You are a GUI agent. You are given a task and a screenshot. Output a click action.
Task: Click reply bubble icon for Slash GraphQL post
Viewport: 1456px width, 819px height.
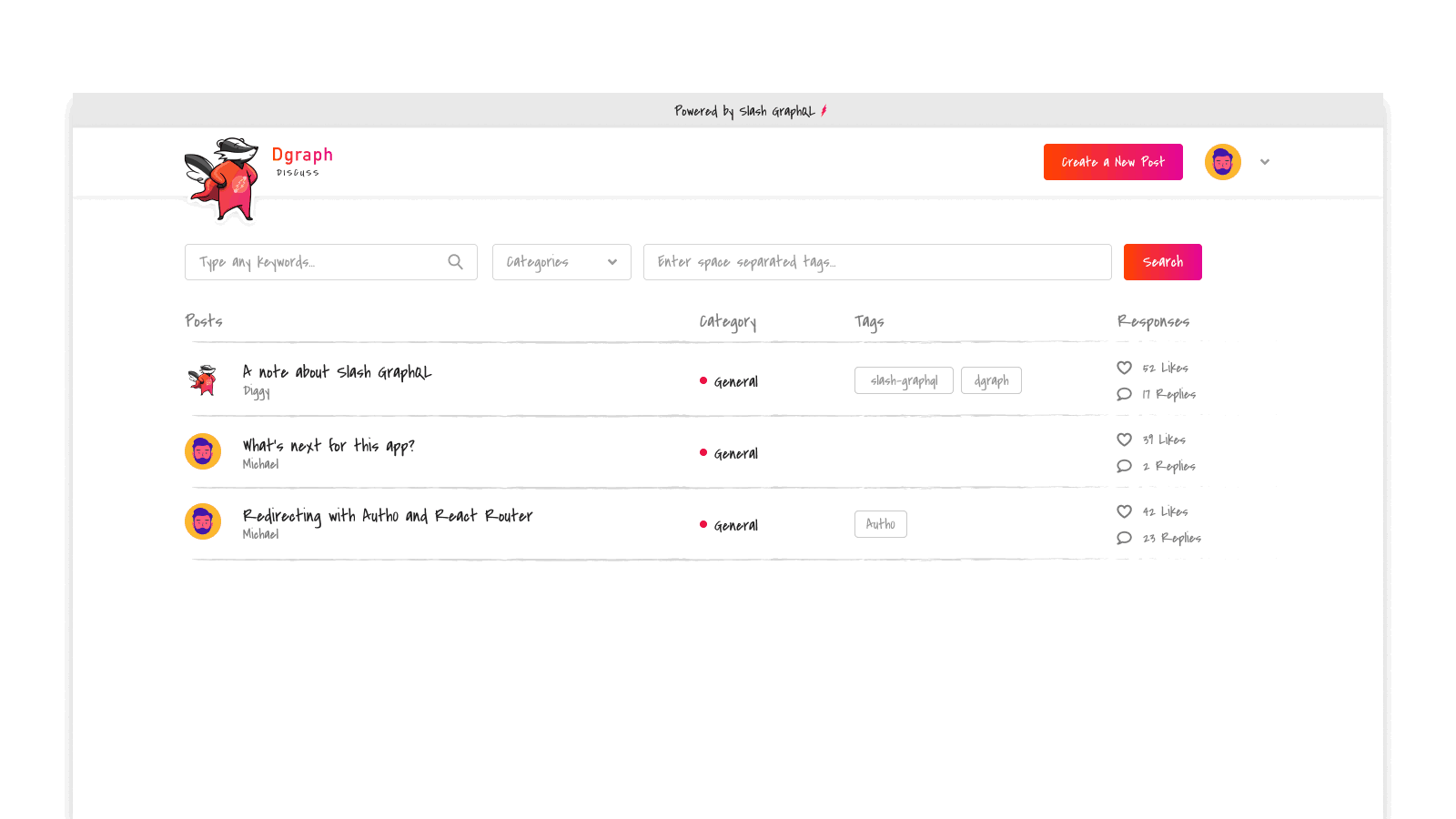[x=1124, y=394]
